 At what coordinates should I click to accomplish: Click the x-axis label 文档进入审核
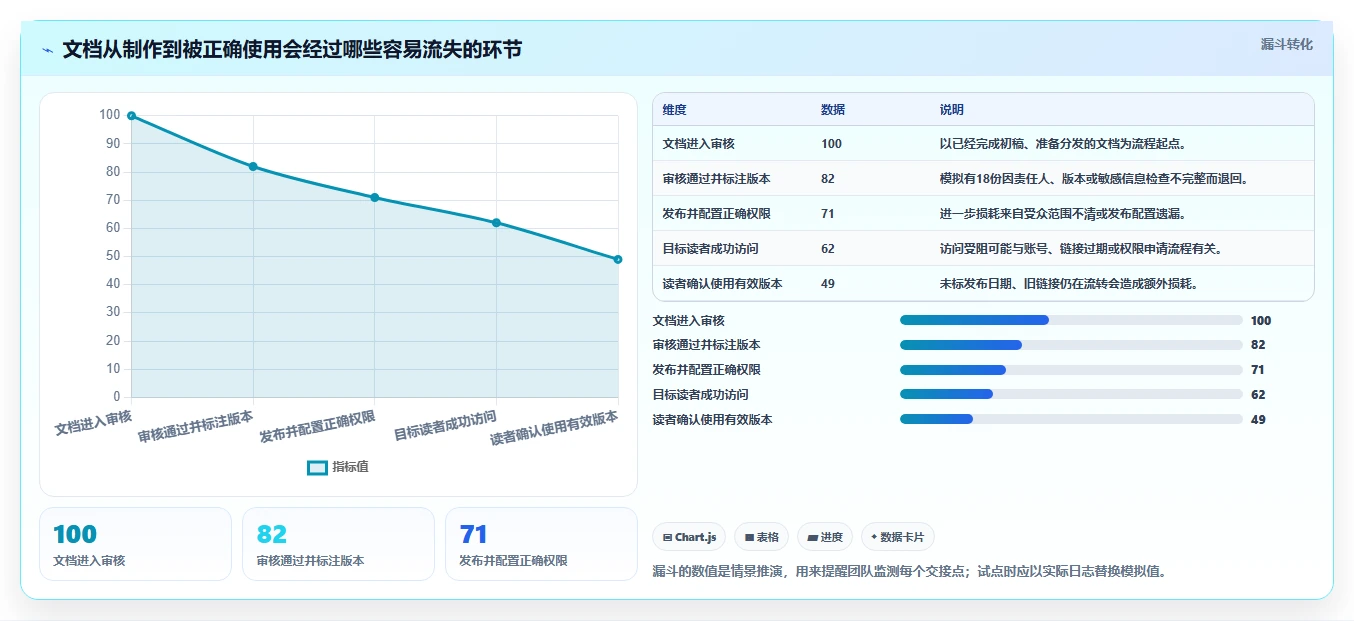click(94, 421)
